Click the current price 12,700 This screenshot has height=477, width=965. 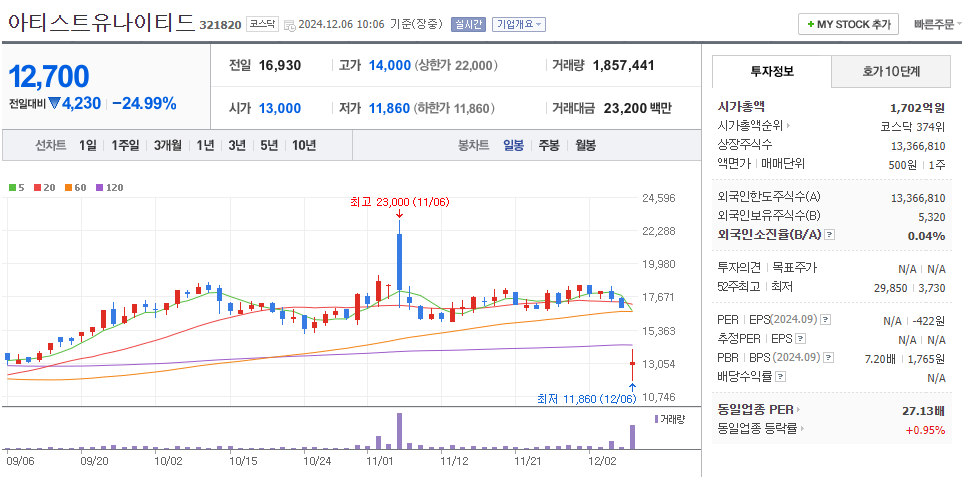(49, 76)
